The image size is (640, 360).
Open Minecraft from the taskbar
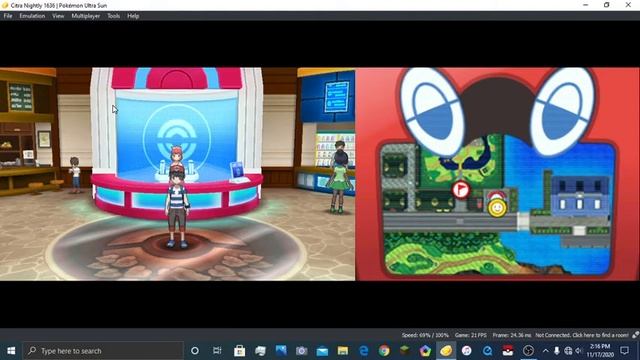[404, 351]
